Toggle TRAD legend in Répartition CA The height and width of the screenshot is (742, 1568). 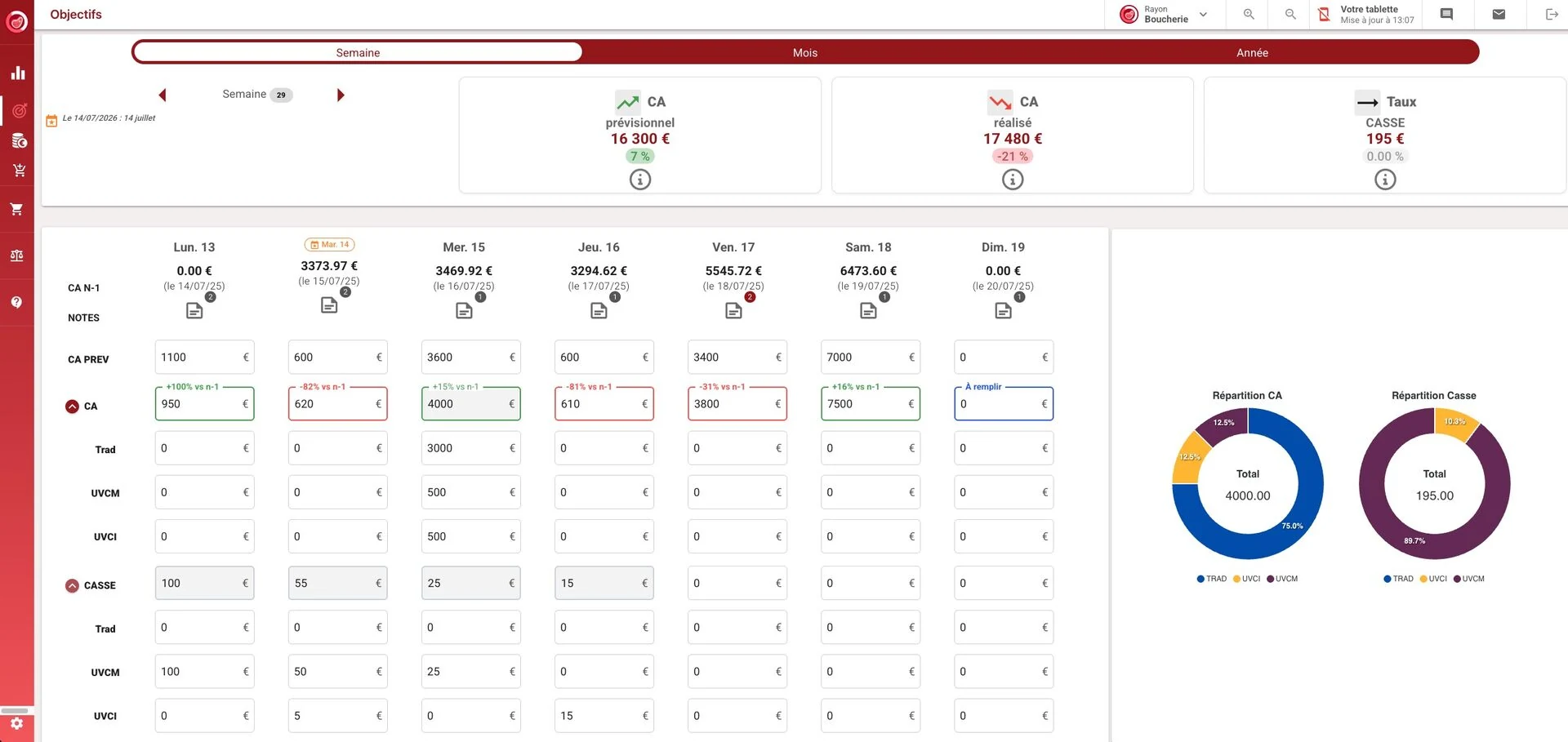pos(1212,579)
